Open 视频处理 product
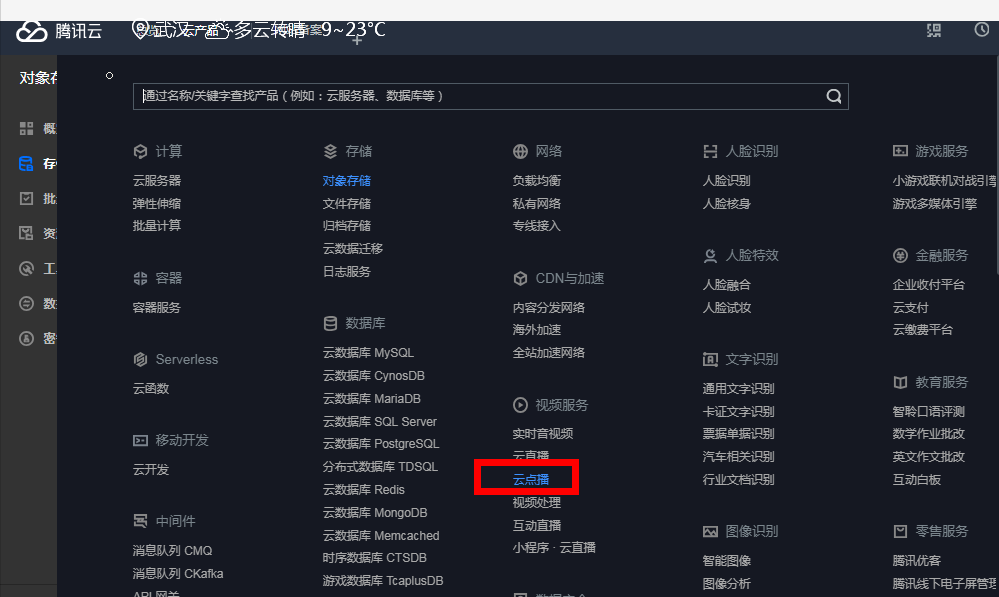Image resolution: width=999 pixels, height=597 pixels. coord(536,502)
